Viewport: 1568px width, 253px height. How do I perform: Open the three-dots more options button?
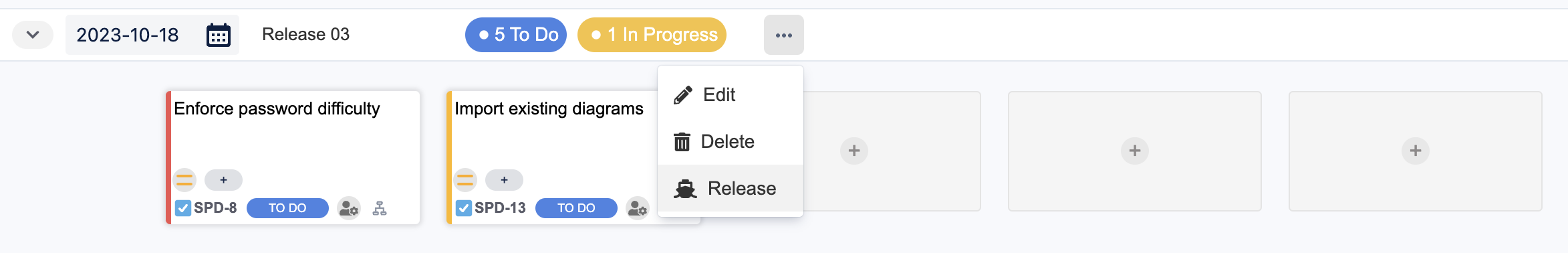pos(784,35)
